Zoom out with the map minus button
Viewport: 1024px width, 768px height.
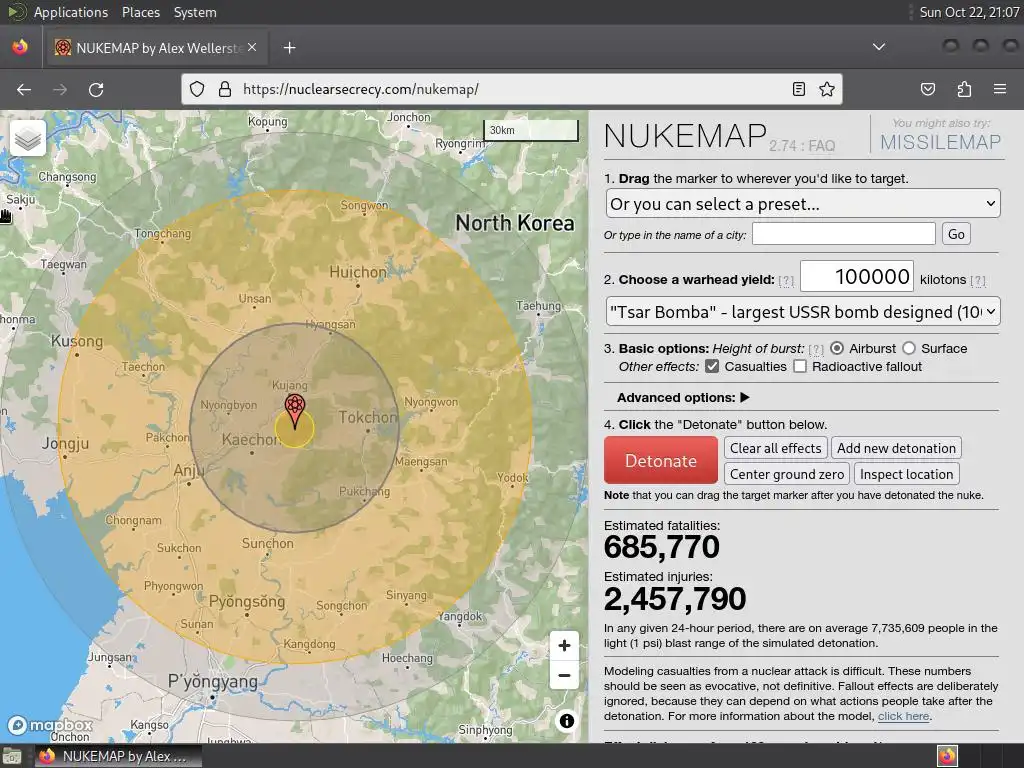point(564,675)
